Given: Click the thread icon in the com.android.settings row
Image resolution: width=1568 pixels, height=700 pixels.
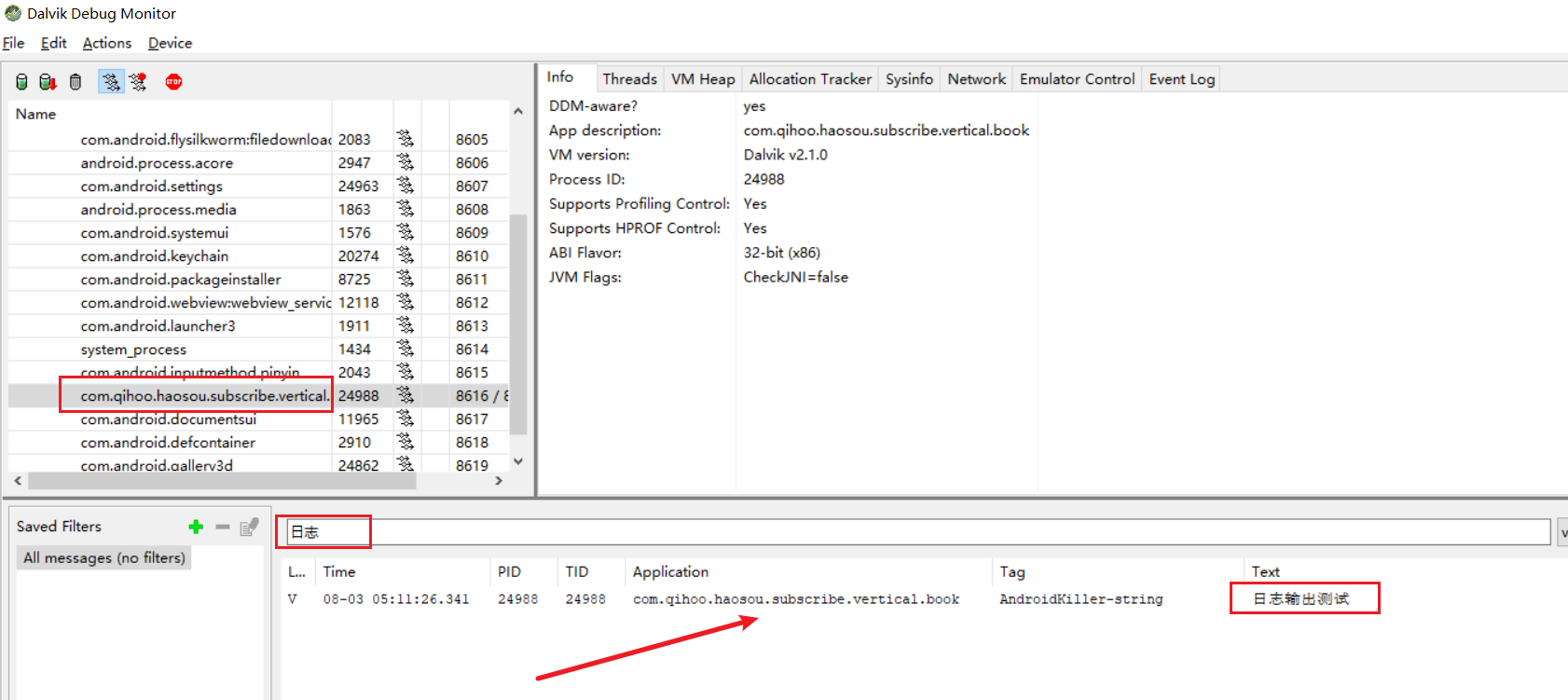Looking at the screenshot, I should [405, 185].
